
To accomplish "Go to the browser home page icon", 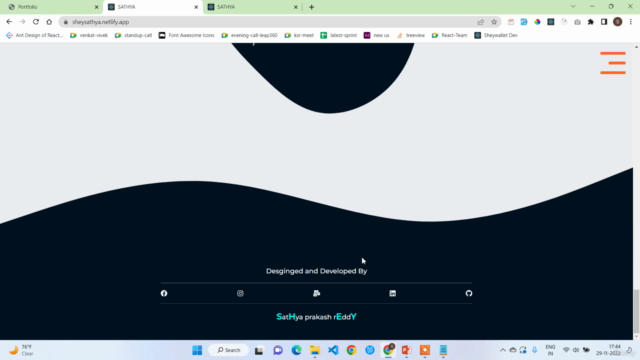I will point(49,22).
